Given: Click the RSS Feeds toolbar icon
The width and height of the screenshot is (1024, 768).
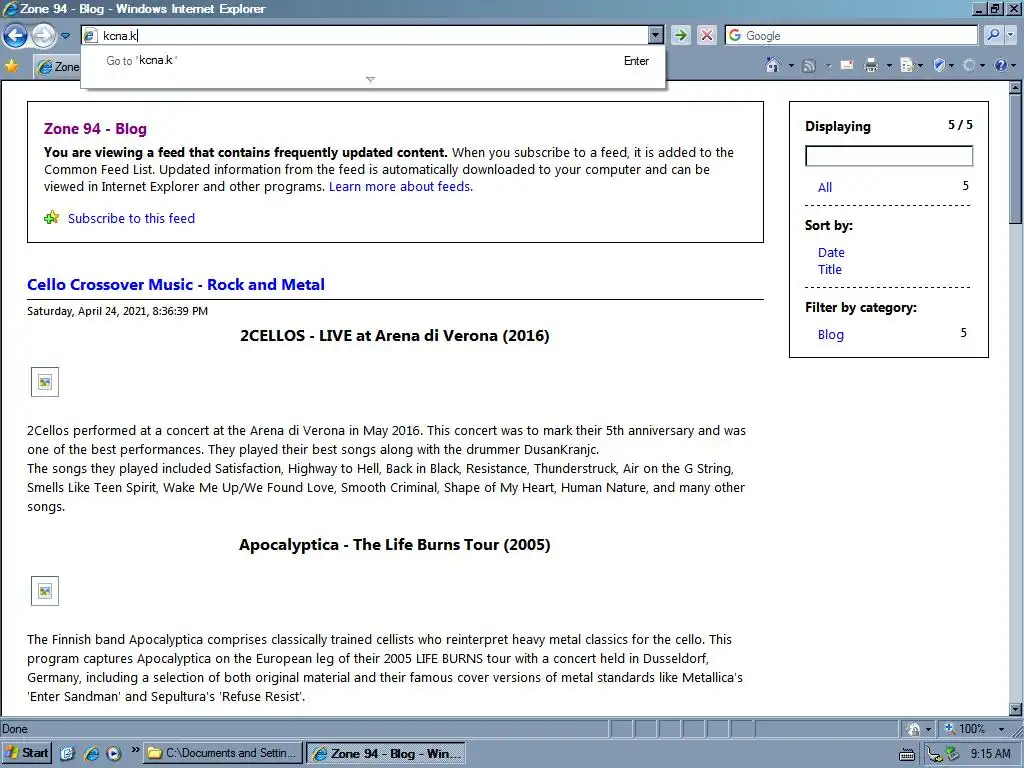Looking at the screenshot, I should click(x=809, y=65).
